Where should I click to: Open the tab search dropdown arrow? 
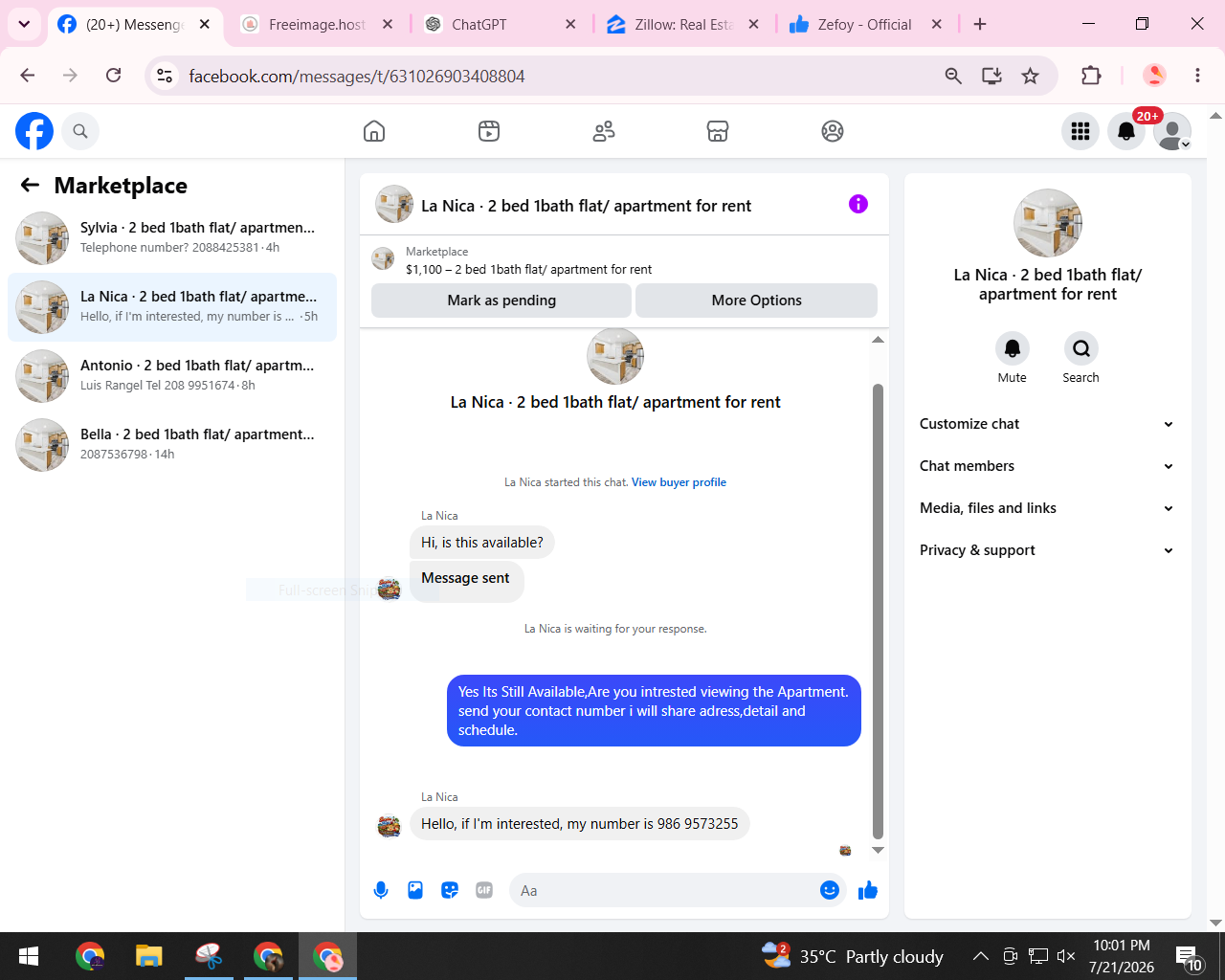24,24
